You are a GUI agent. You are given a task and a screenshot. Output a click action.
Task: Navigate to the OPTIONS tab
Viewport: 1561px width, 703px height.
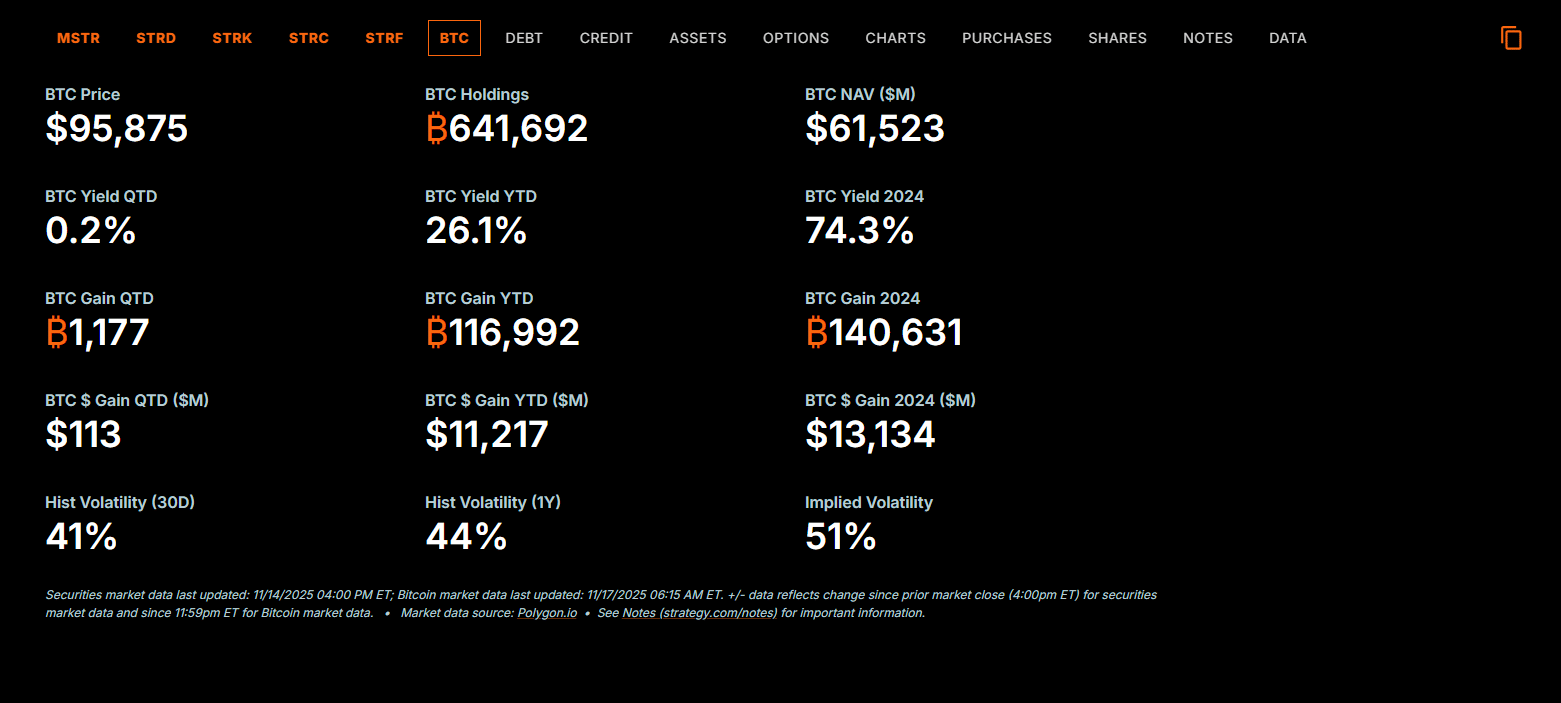tap(796, 38)
